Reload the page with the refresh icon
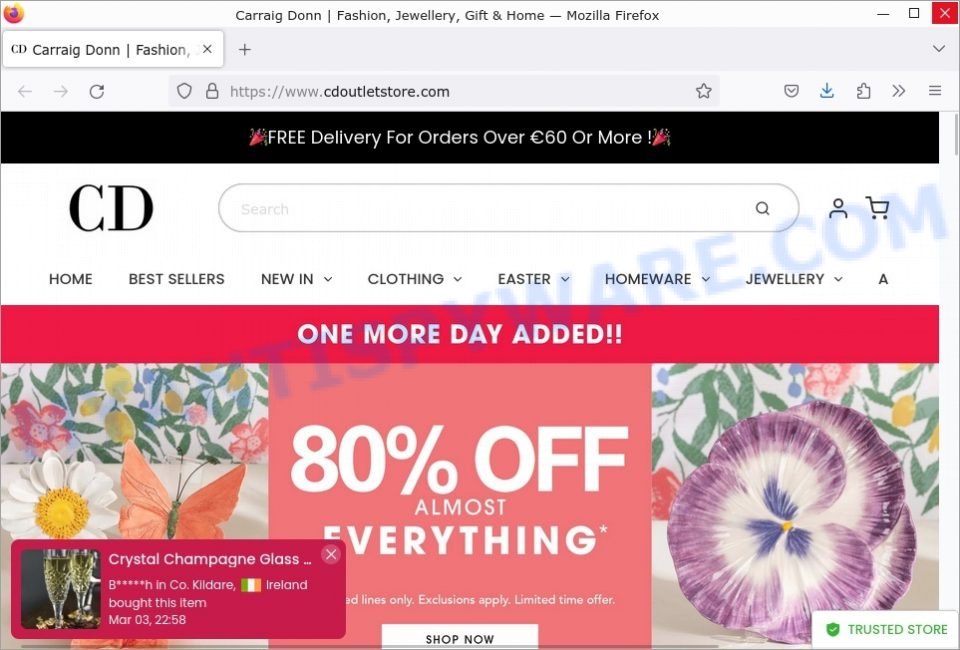Screen dimensions: 960x650 coord(97,92)
